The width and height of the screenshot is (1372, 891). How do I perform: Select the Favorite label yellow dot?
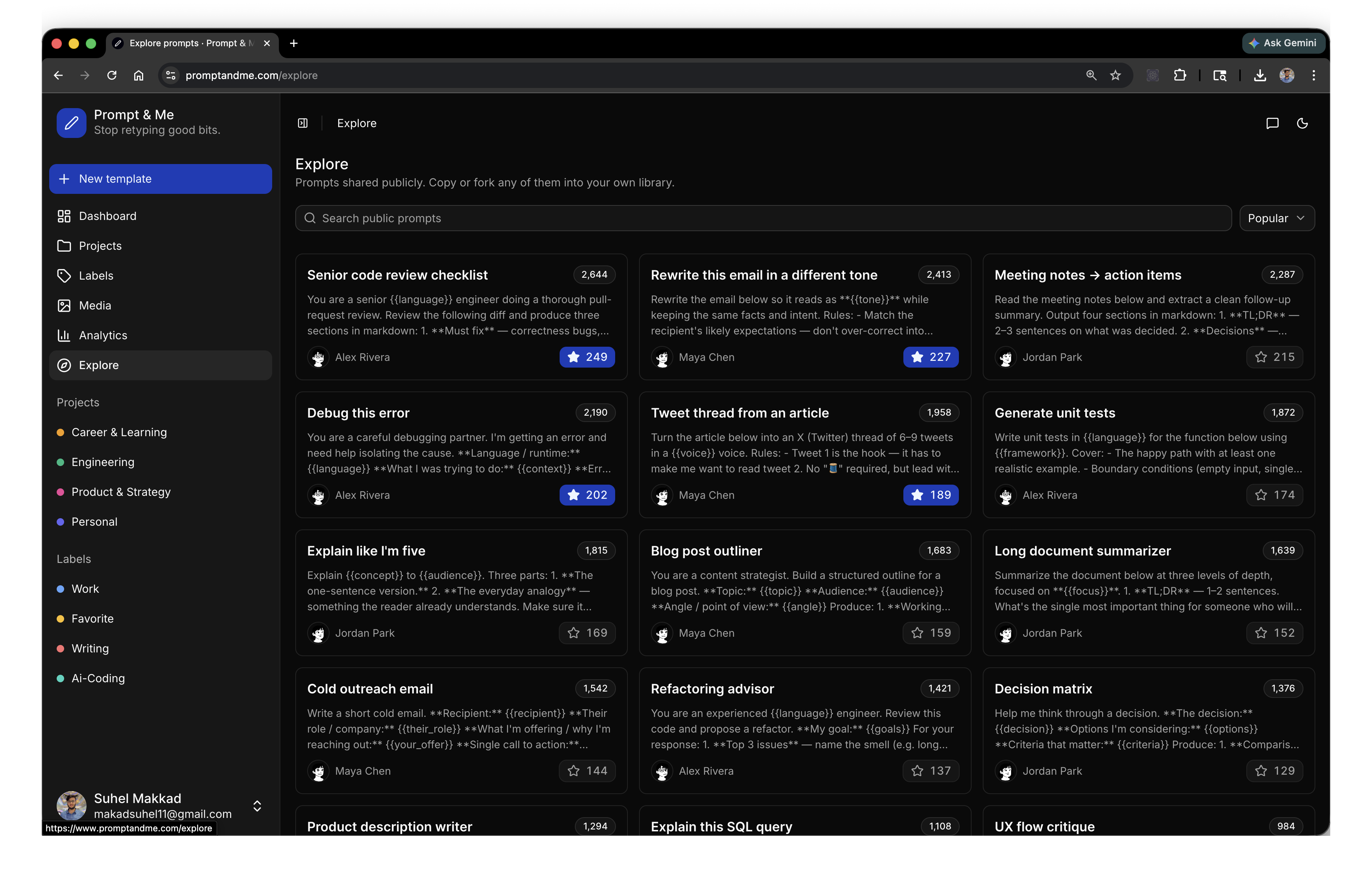[60, 618]
